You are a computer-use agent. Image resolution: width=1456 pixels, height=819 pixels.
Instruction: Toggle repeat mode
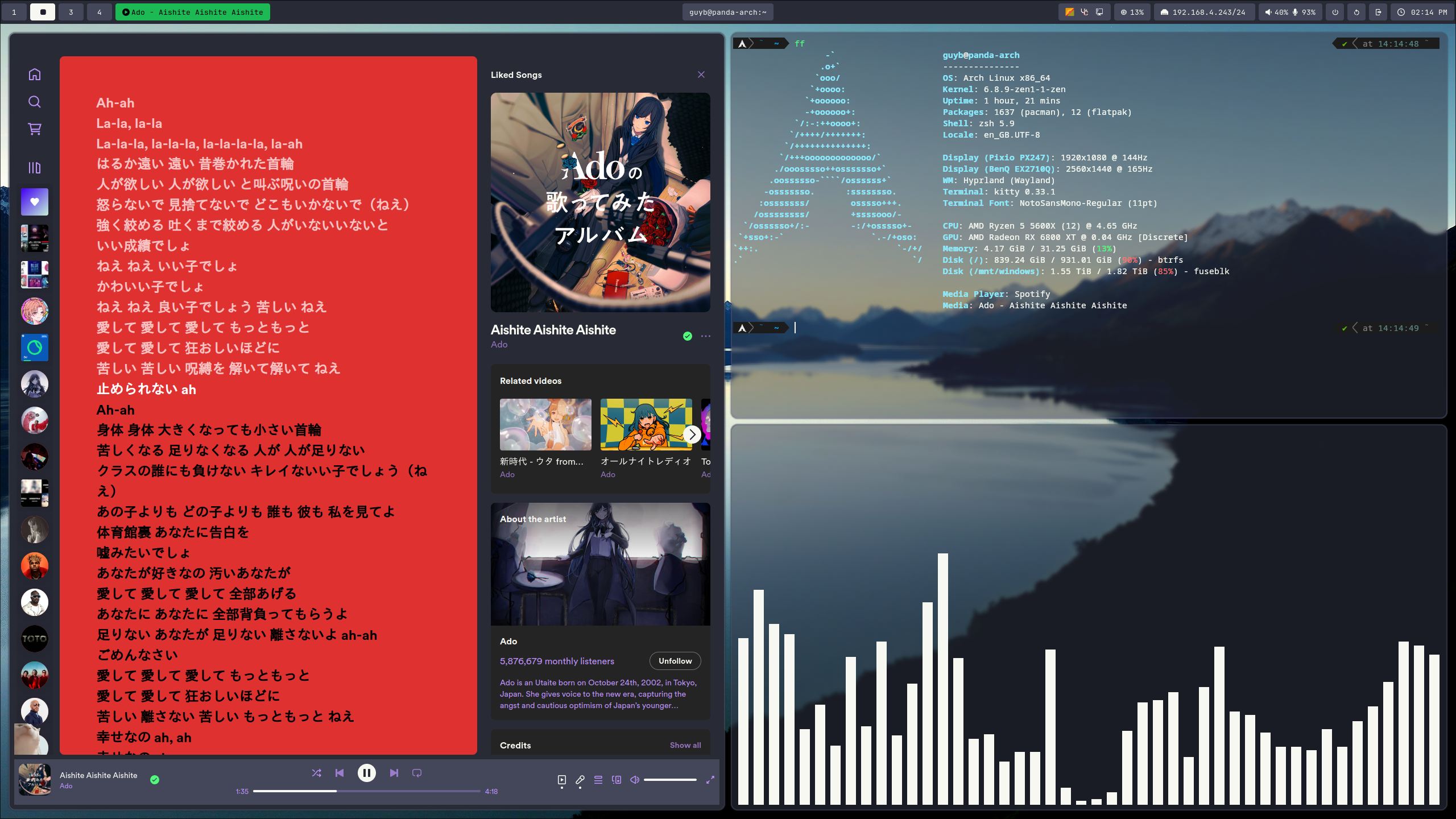pos(417,773)
